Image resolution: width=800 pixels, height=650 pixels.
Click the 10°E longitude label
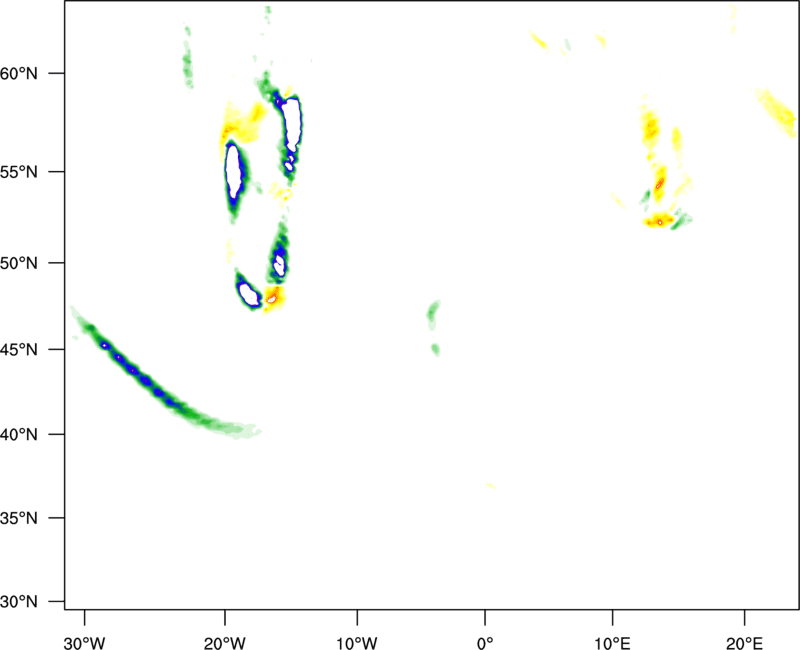tap(612, 643)
